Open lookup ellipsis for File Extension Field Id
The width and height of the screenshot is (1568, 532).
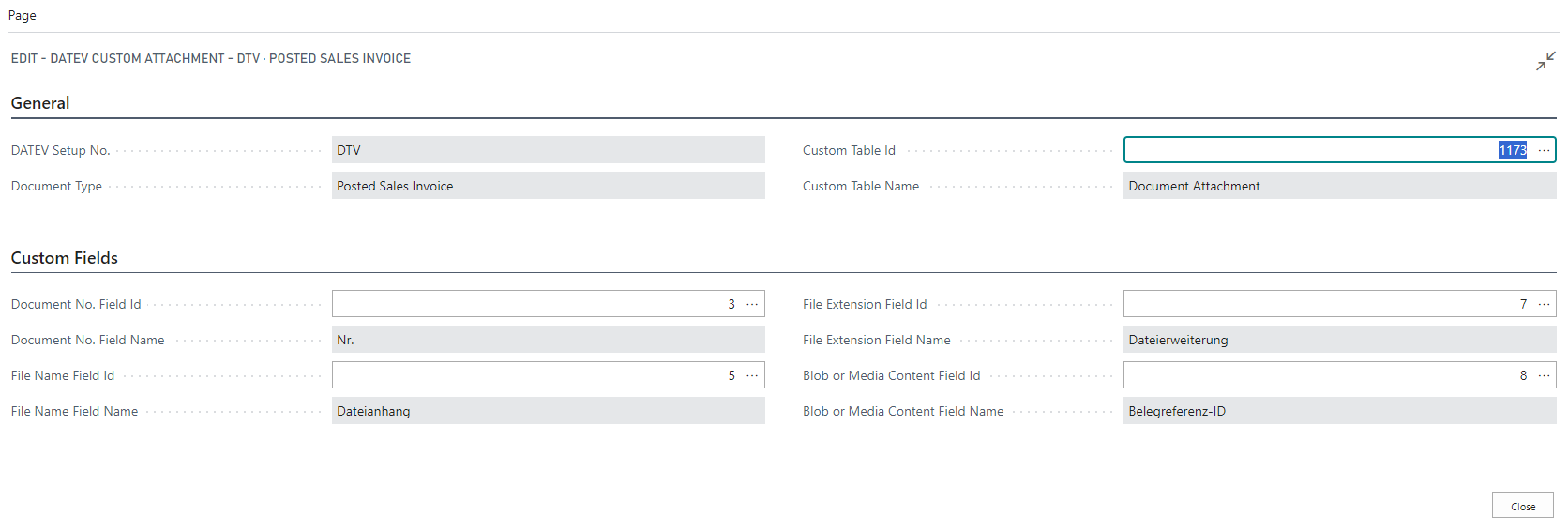click(x=1544, y=304)
